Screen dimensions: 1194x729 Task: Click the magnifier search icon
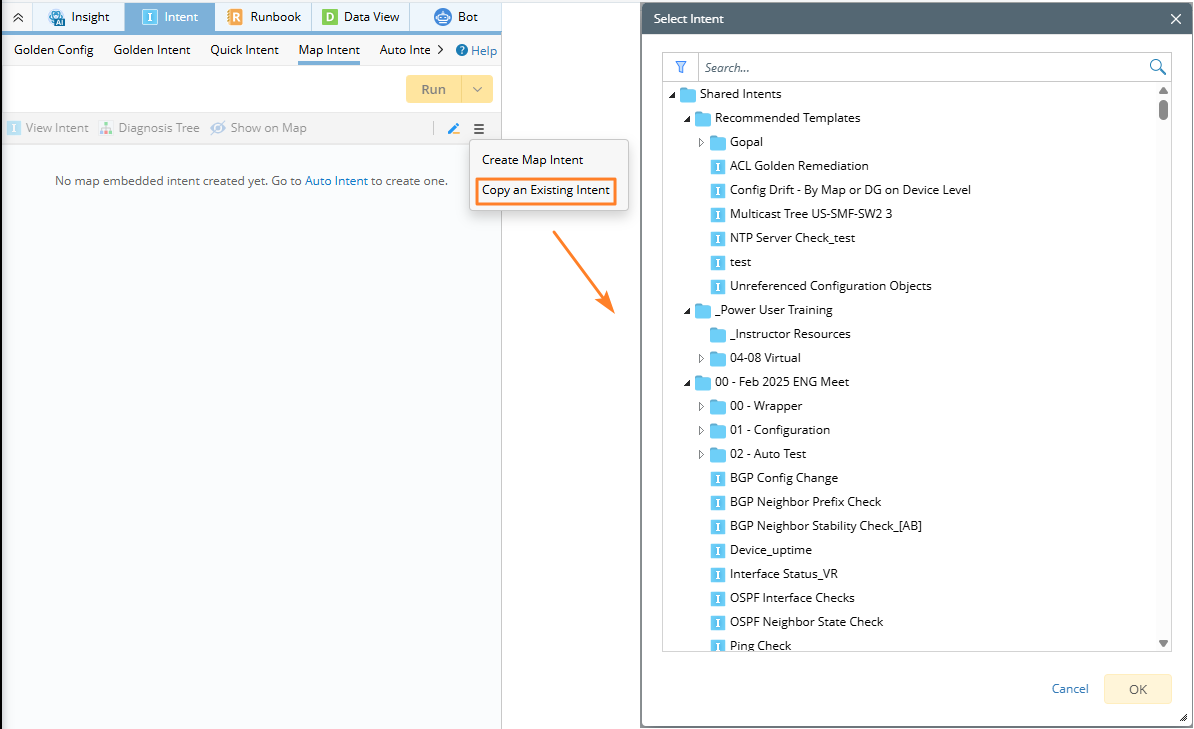click(1157, 67)
